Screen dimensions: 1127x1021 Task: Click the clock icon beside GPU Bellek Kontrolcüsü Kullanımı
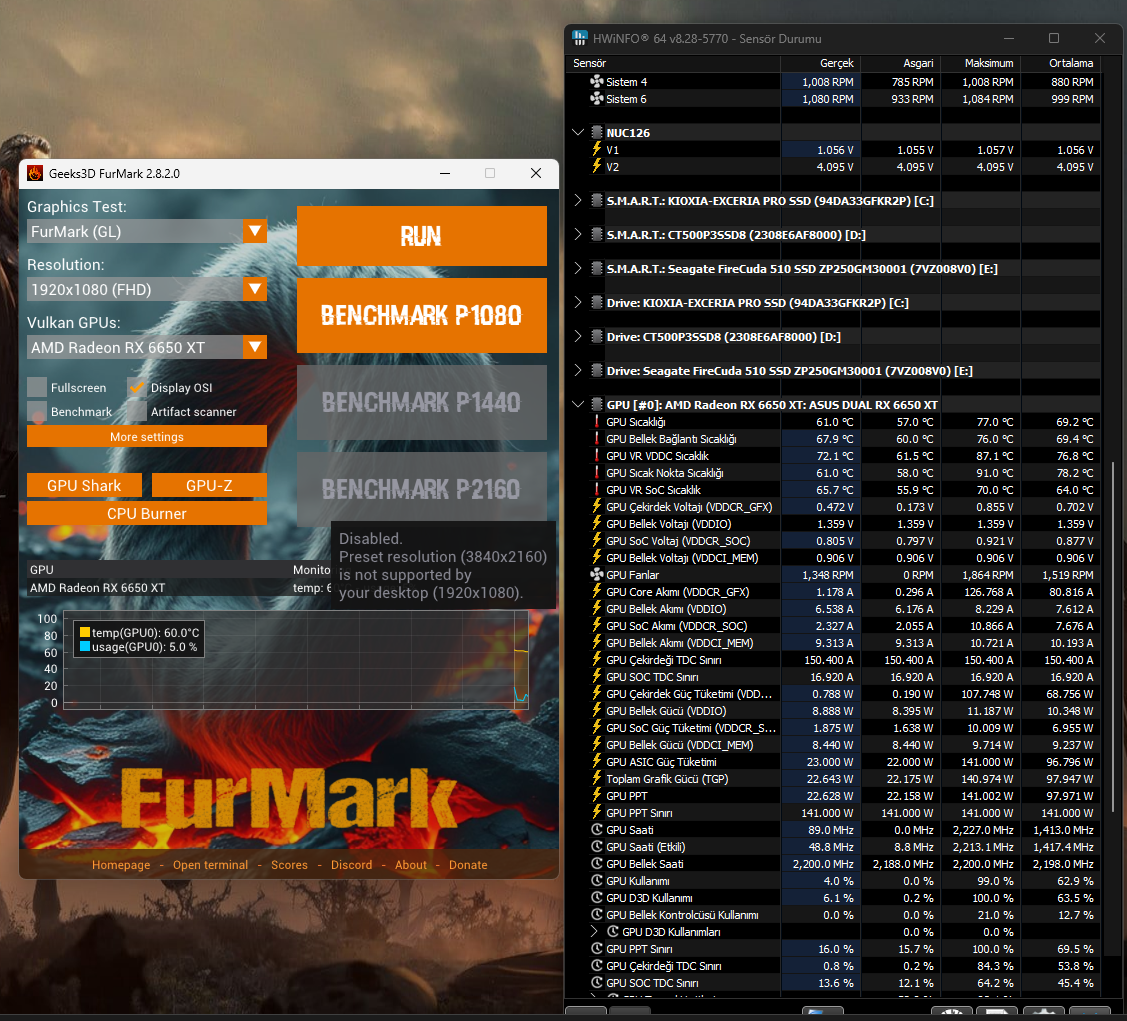click(x=597, y=915)
